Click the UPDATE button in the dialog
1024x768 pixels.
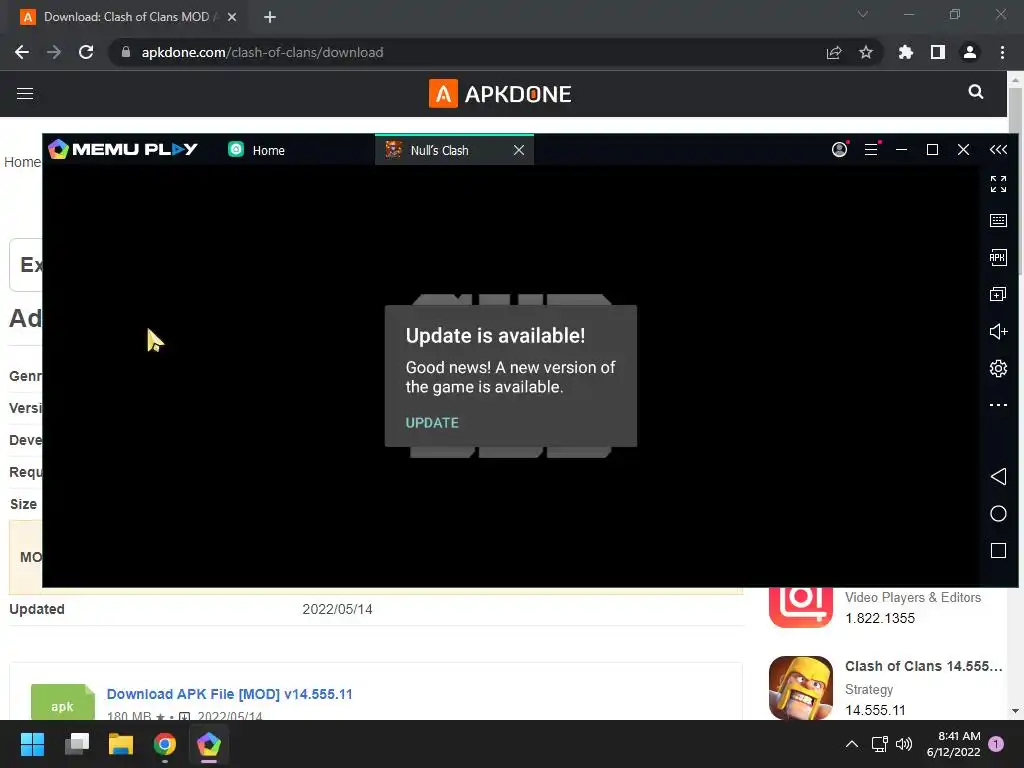tap(432, 423)
